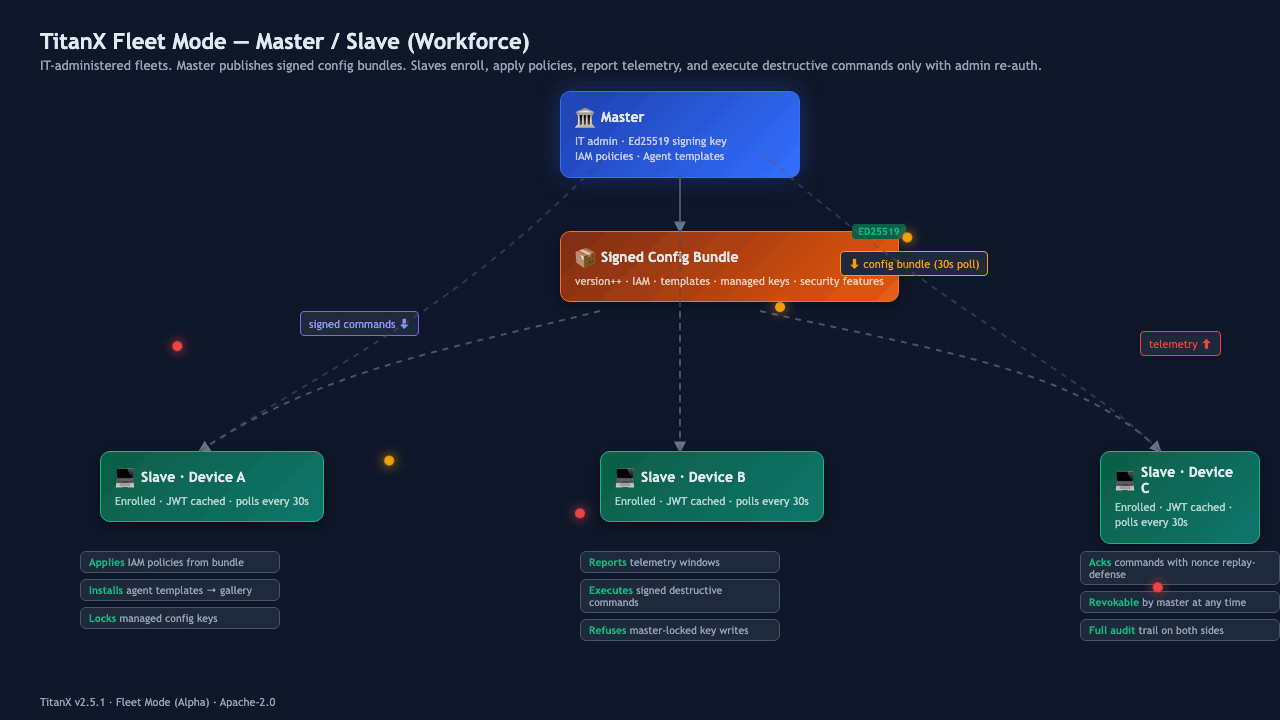Click 'Locks managed config keys' item
1280x720 pixels.
coord(180,618)
